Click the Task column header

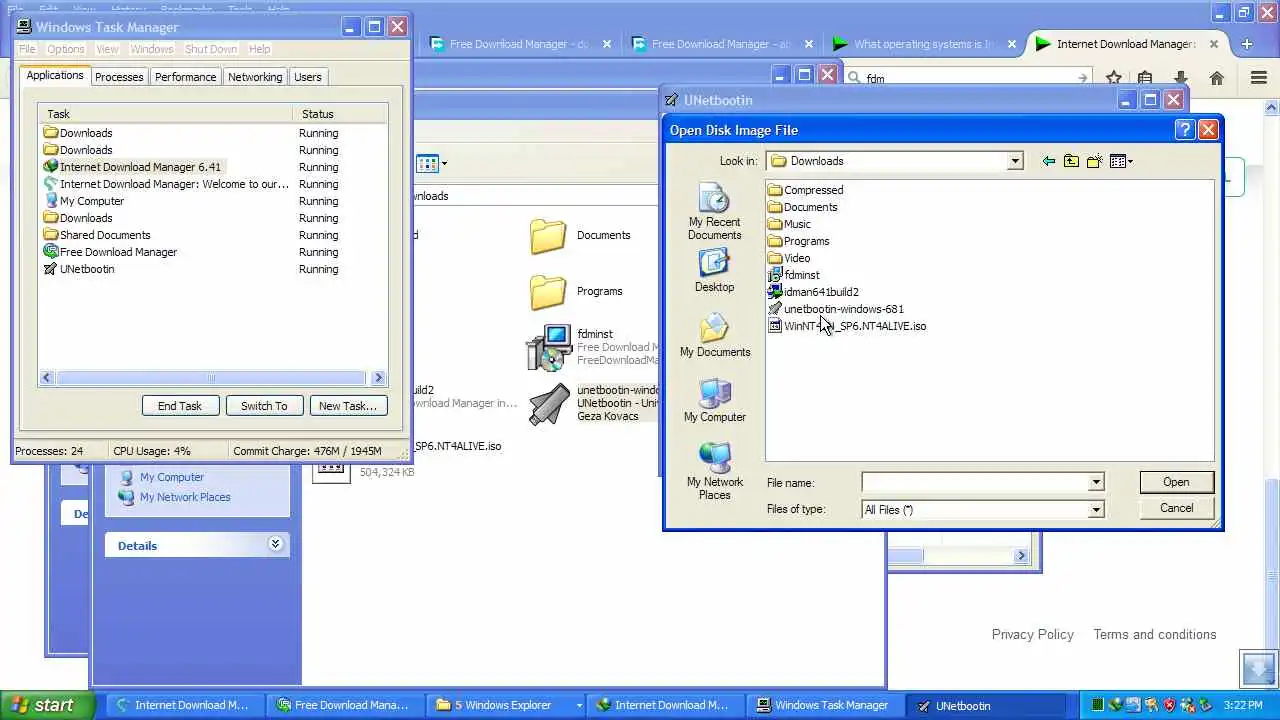(165, 114)
